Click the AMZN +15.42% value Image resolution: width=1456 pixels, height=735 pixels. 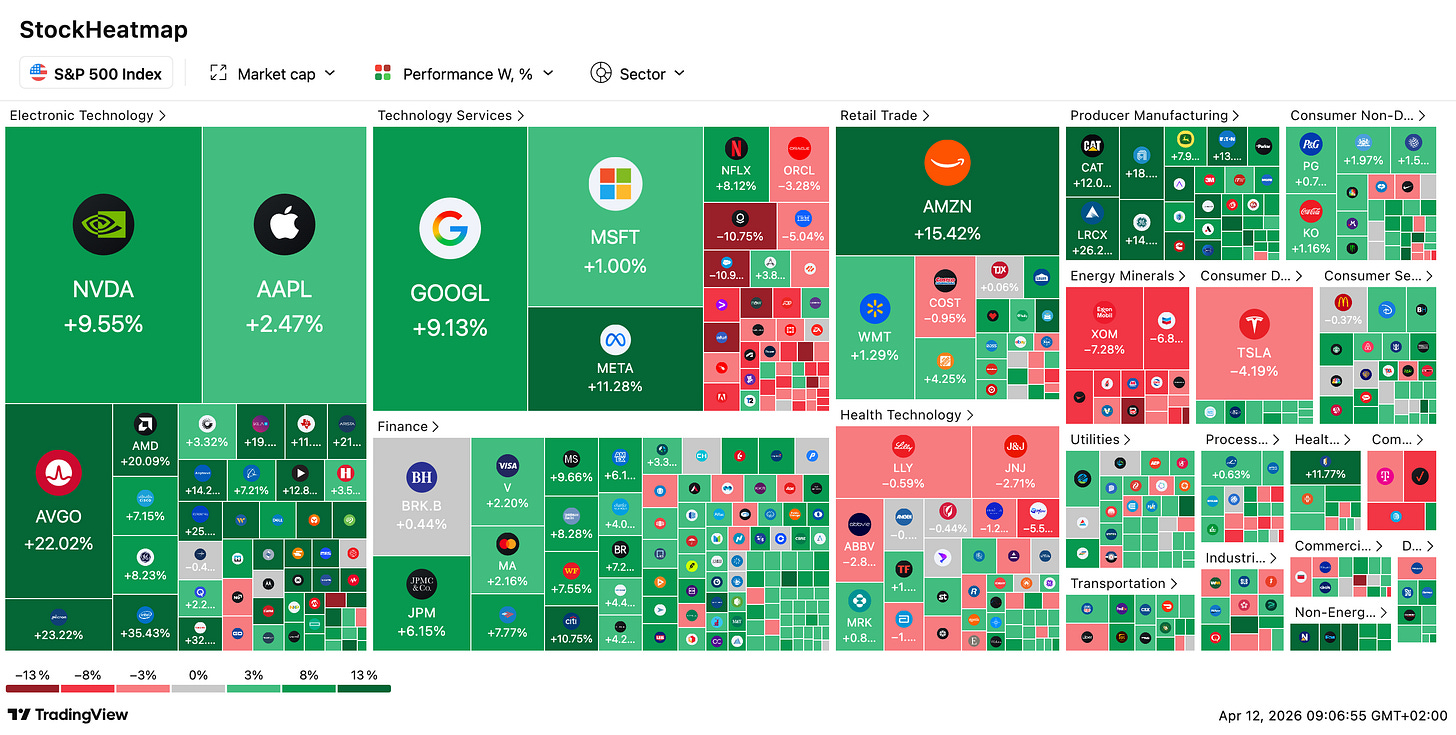coord(947,233)
